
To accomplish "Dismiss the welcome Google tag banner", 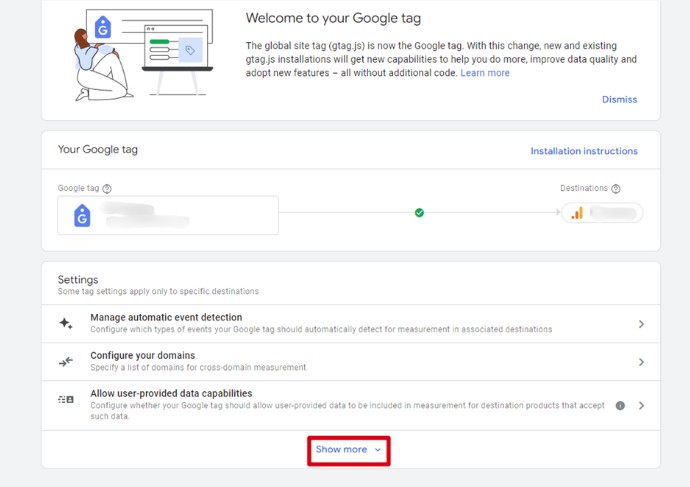I will click(x=619, y=99).
